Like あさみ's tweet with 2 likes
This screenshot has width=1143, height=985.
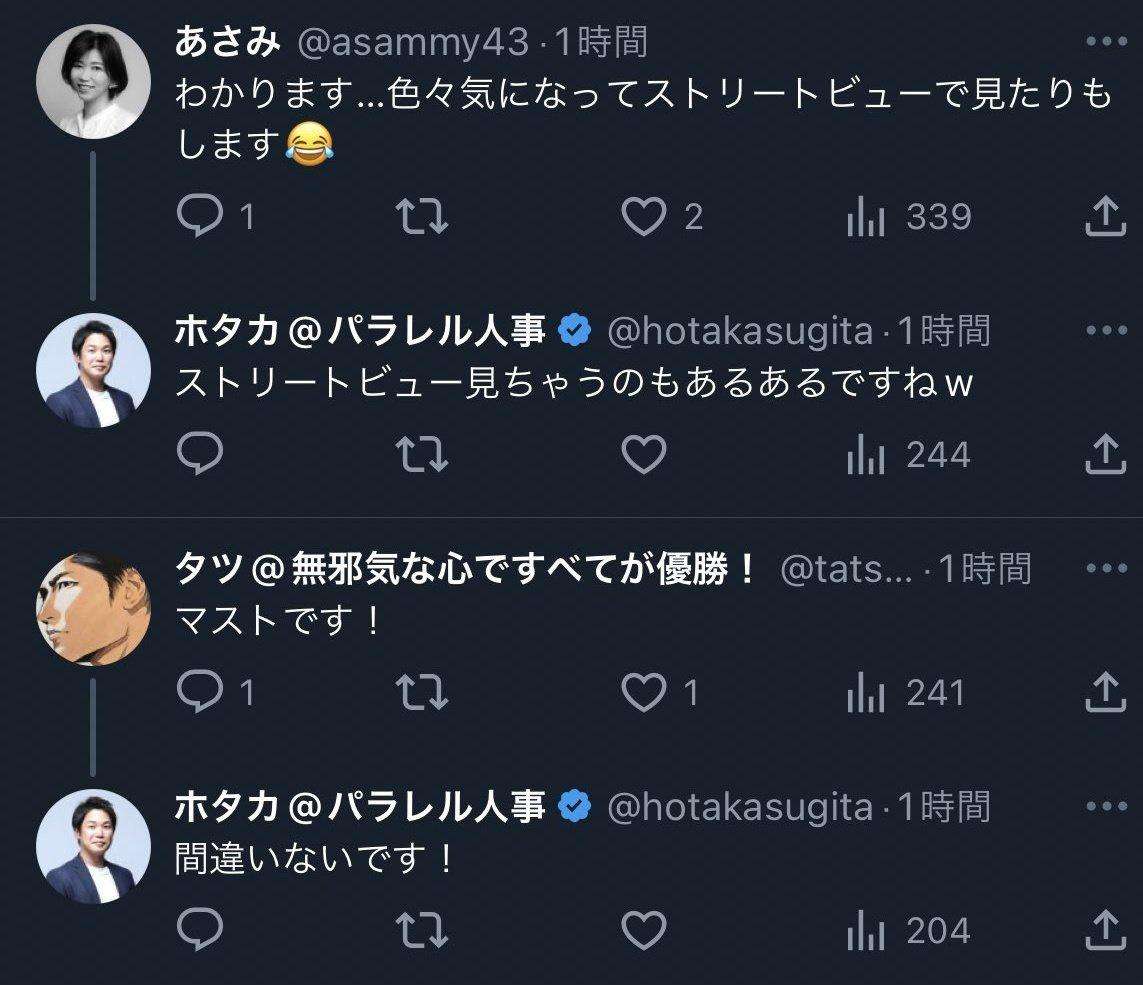coord(644,217)
